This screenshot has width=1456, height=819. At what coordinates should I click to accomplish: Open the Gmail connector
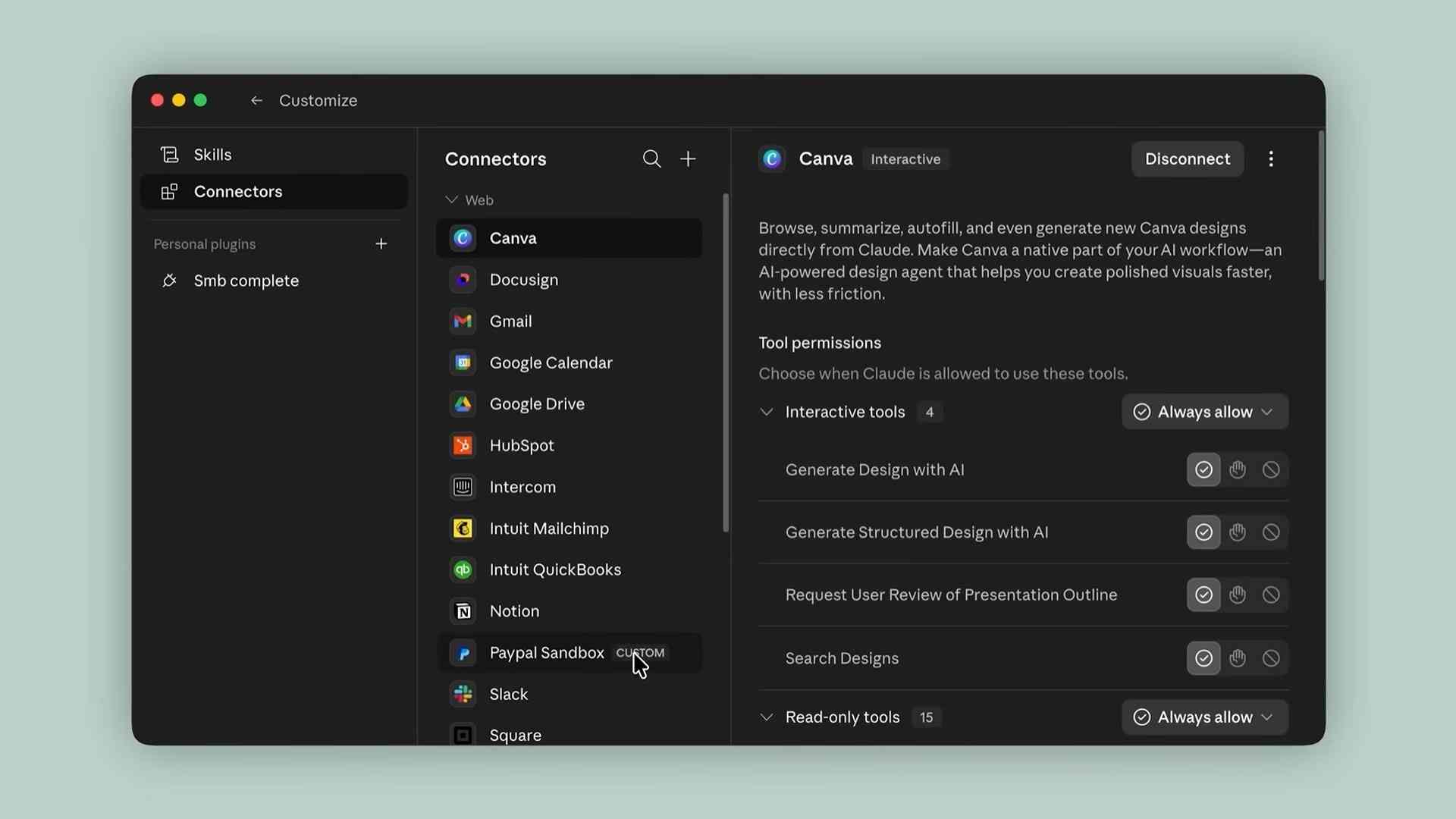[569, 321]
